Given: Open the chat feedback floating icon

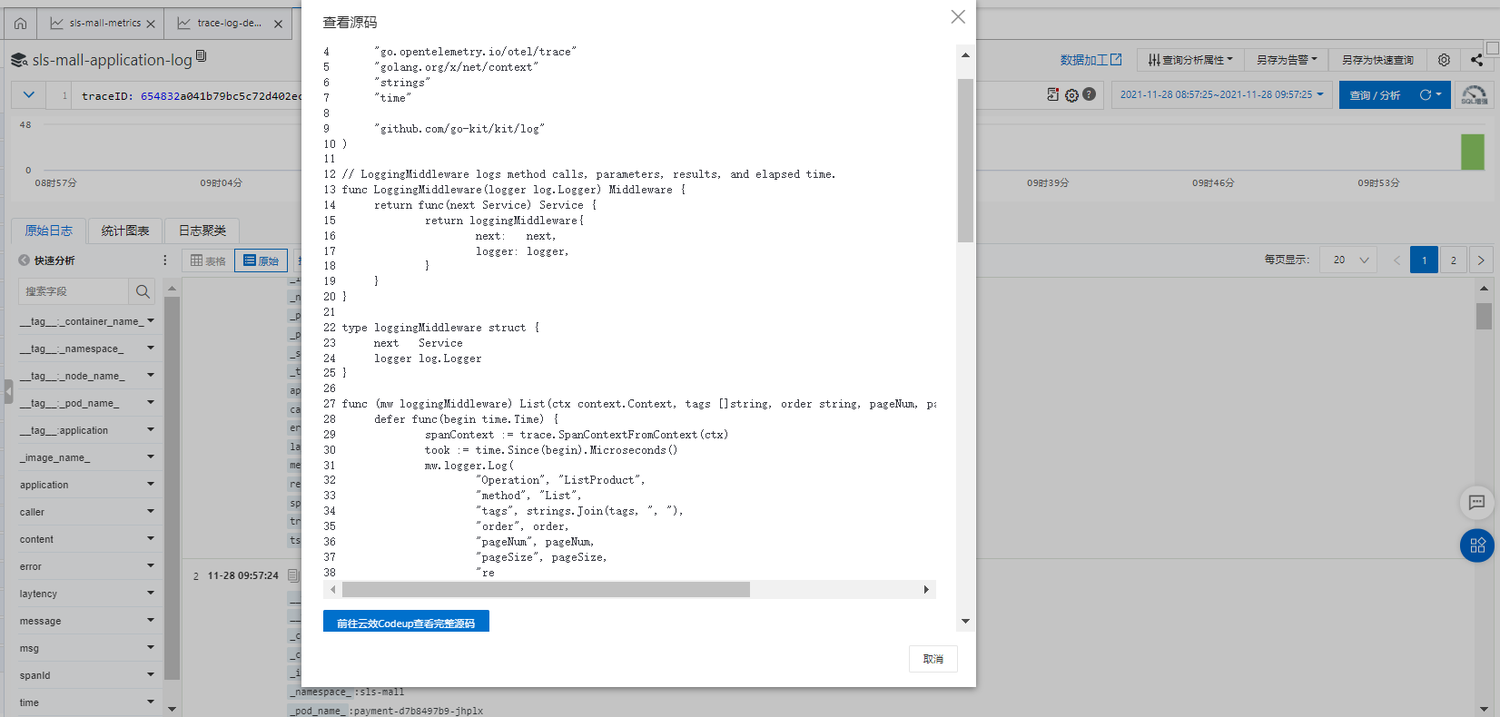Looking at the screenshot, I should (1477, 501).
